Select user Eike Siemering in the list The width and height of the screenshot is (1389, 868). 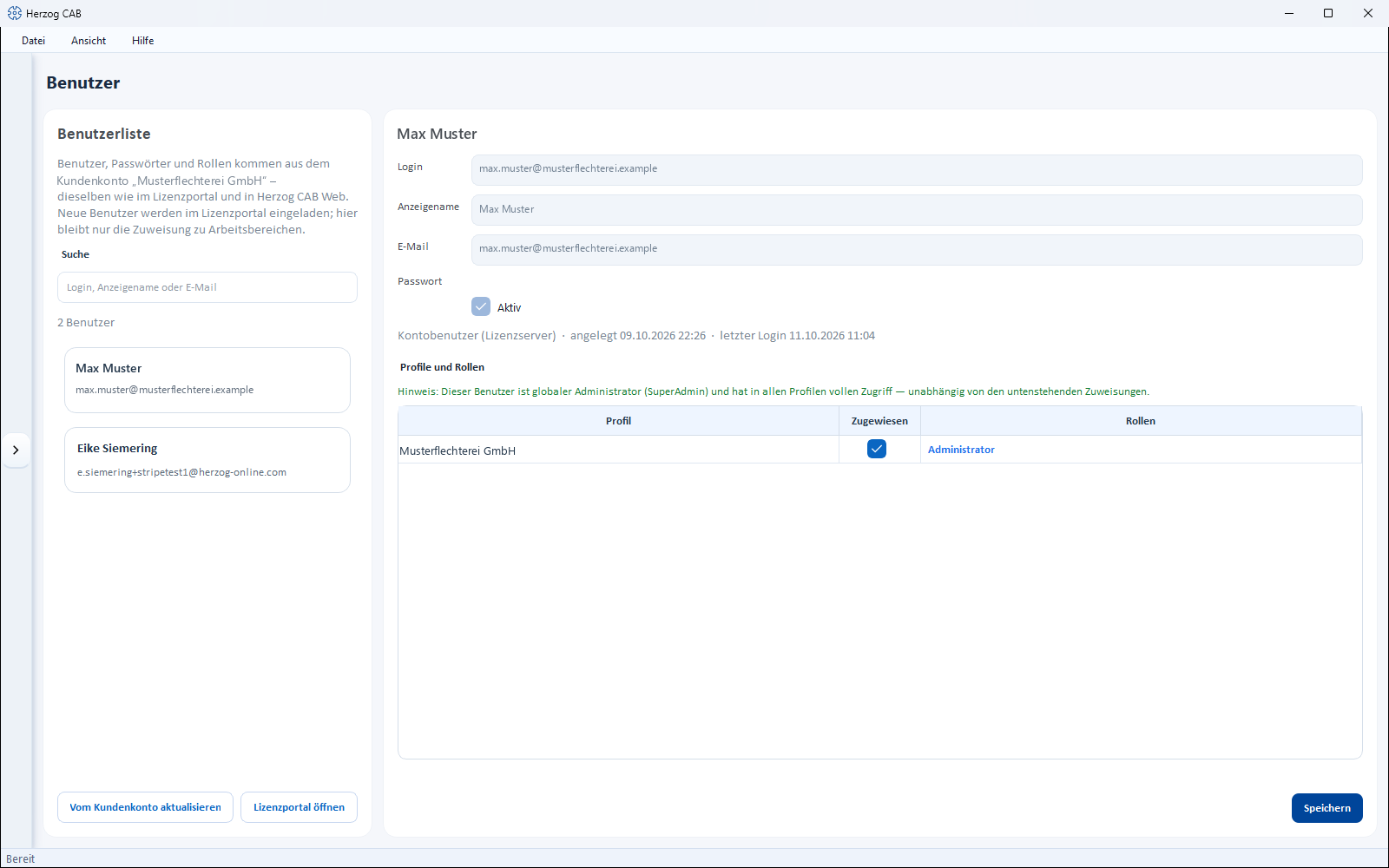(x=207, y=460)
